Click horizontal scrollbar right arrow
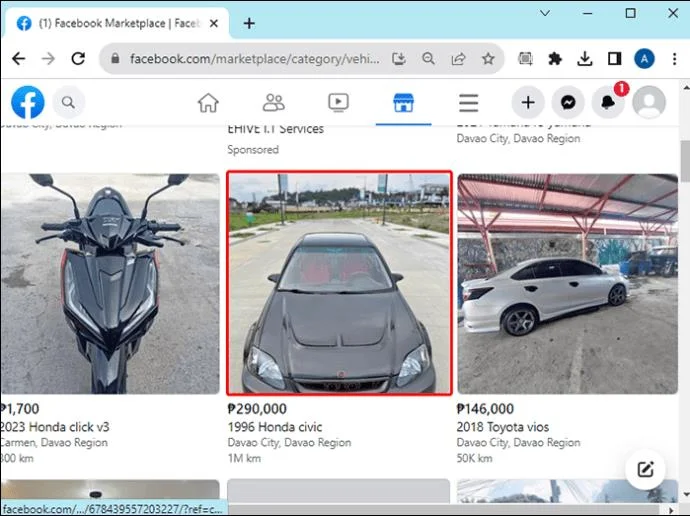Image resolution: width=690 pixels, height=516 pixels. (x=671, y=510)
